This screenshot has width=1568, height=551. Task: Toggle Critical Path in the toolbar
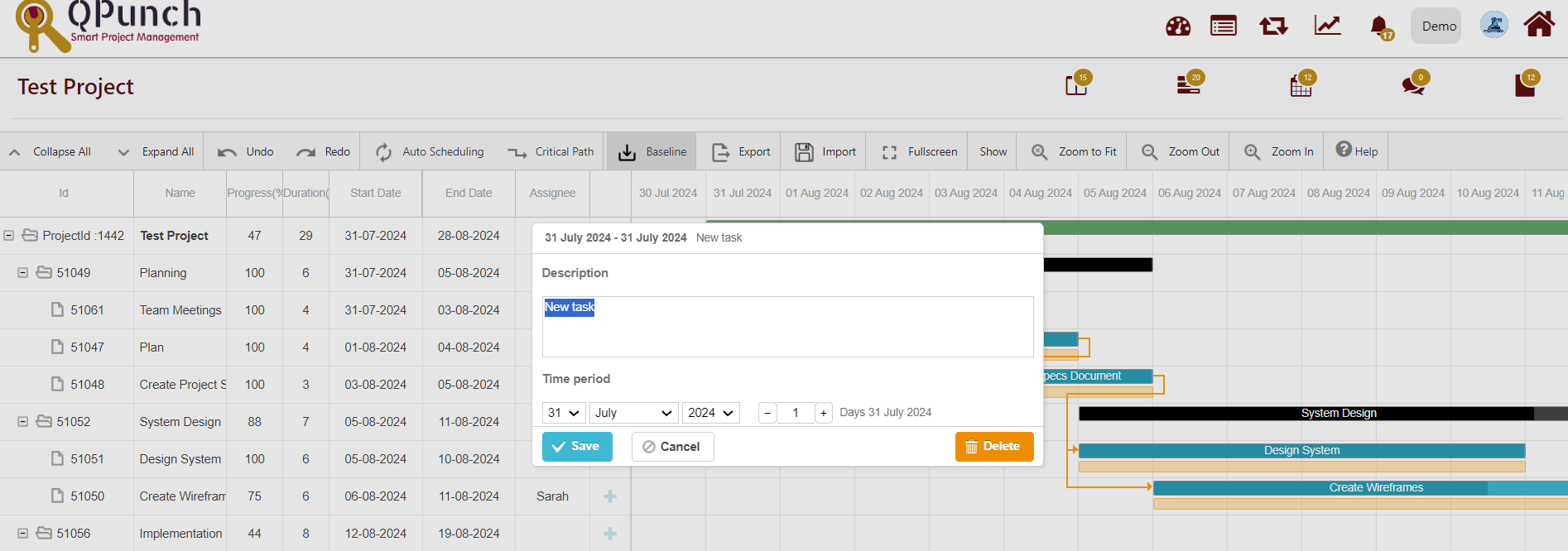tap(551, 152)
